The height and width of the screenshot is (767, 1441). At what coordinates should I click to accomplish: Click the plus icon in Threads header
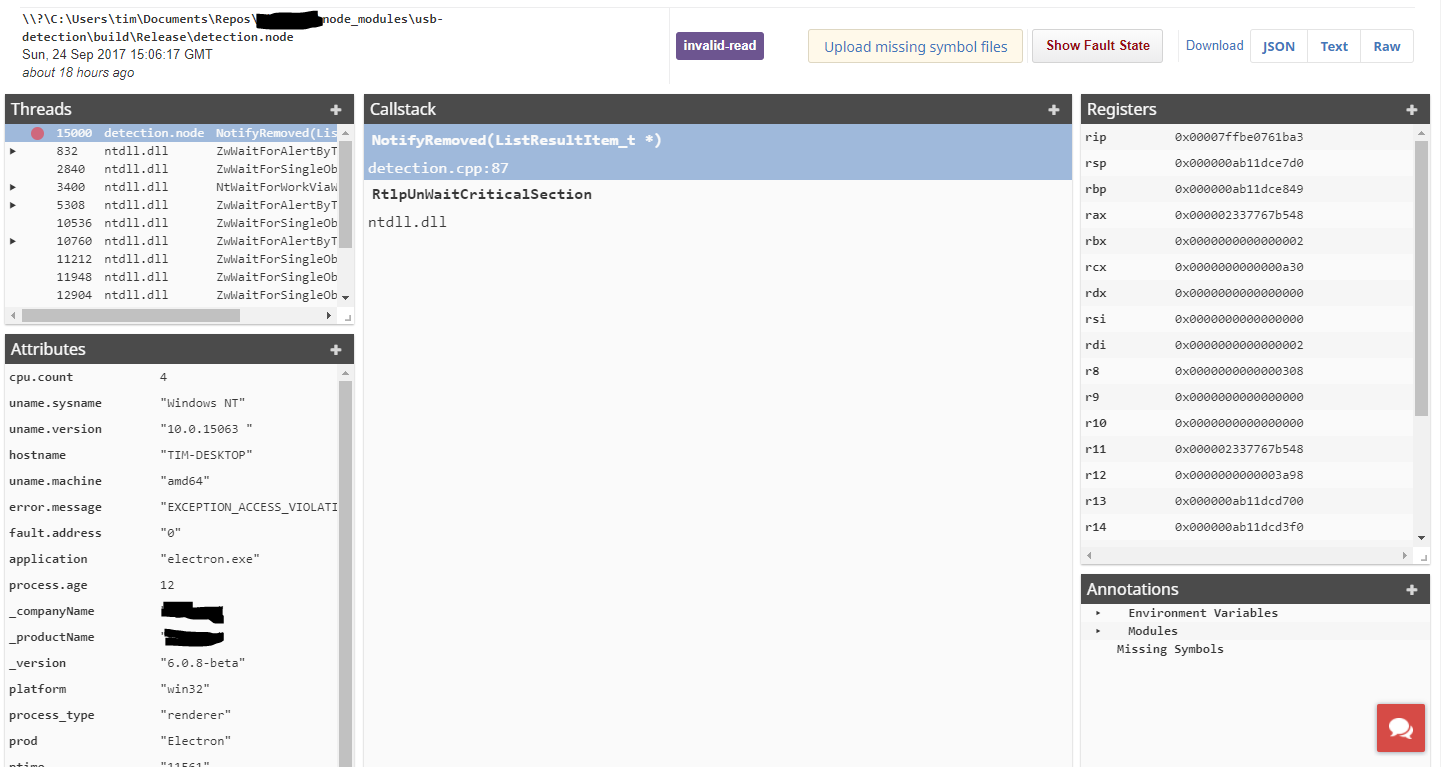coord(336,110)
